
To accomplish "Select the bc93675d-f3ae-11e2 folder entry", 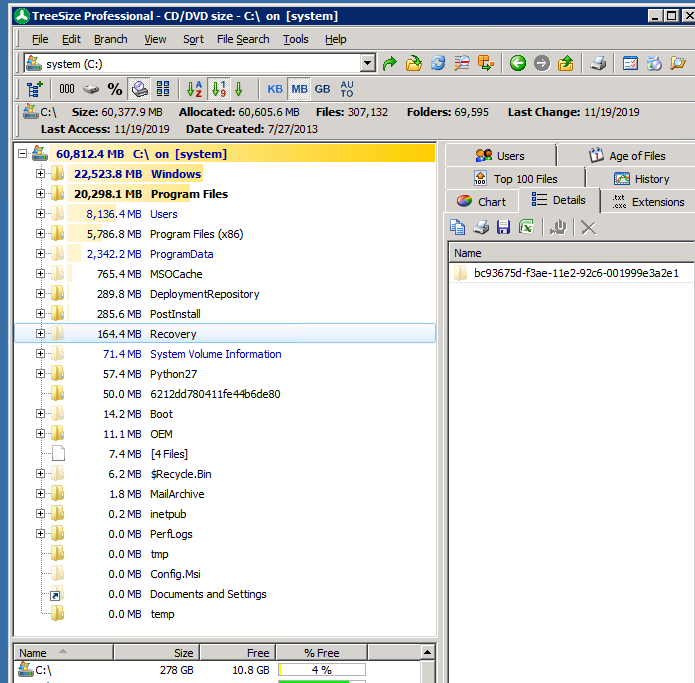I will 576,273.
